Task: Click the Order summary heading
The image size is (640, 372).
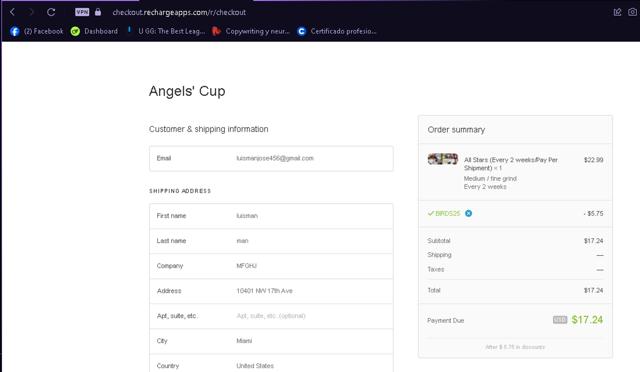Action: (456, 130)
